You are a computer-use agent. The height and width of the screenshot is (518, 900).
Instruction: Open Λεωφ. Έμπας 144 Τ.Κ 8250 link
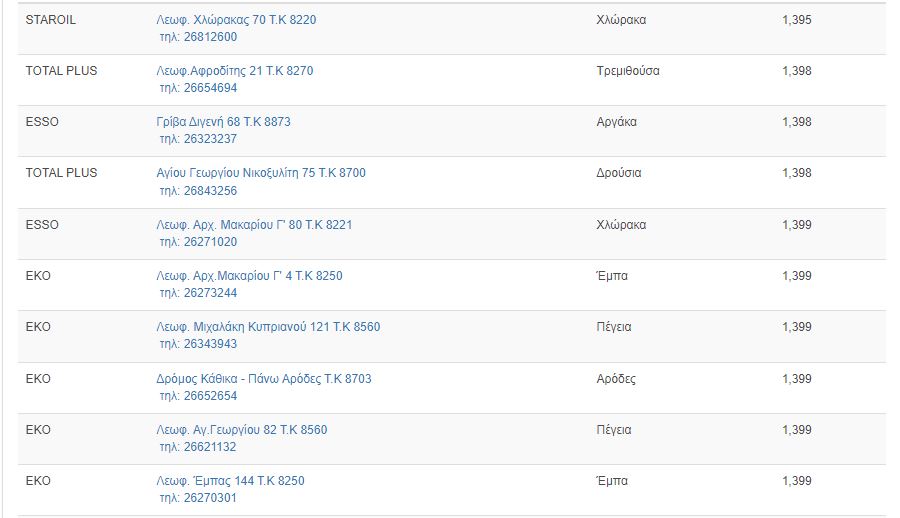tap(230, 481)
